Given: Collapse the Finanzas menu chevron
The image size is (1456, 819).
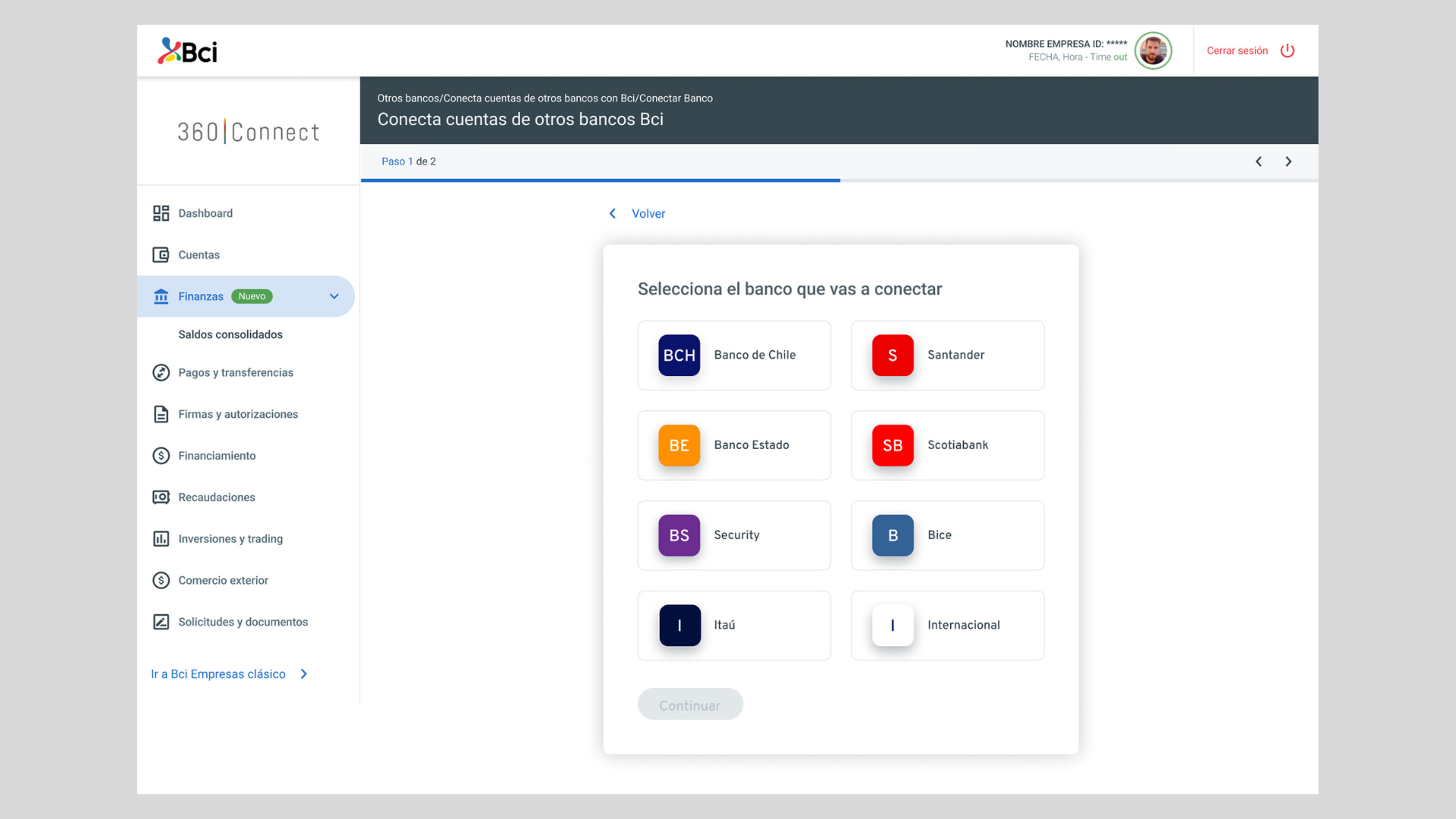Looking at the screenshot, I should pos(334,297).
